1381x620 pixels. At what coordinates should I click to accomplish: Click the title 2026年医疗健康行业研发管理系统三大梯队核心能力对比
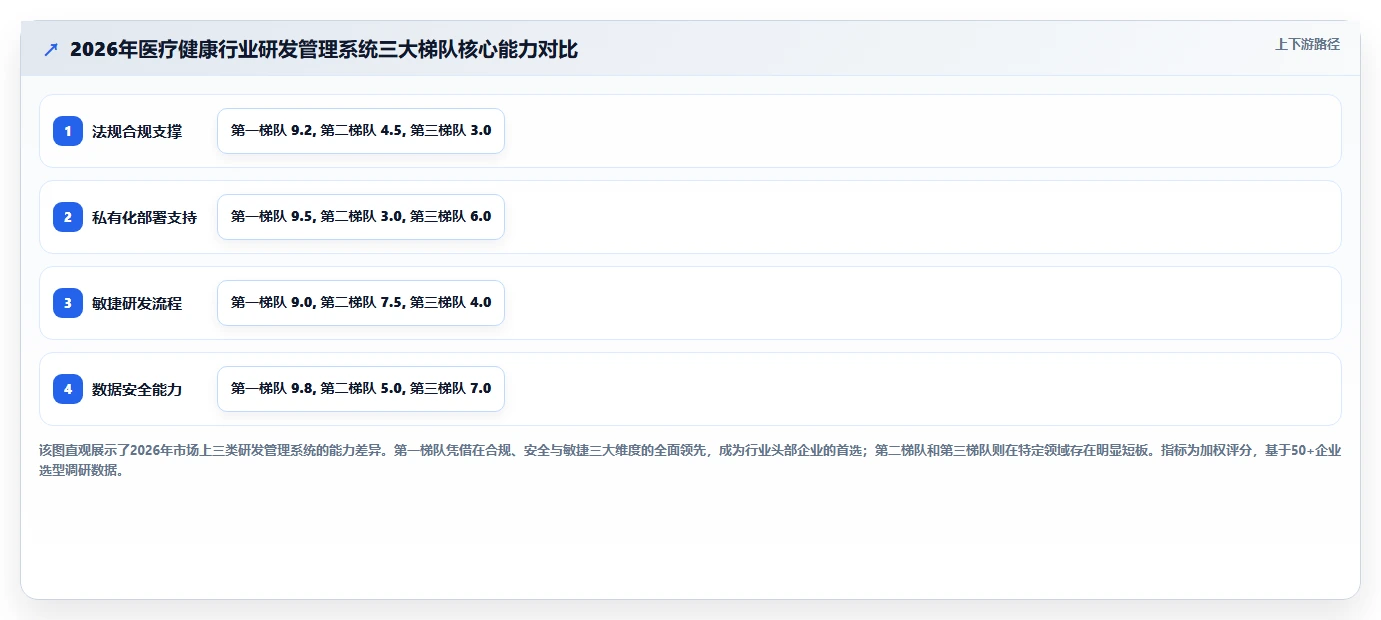324,50
